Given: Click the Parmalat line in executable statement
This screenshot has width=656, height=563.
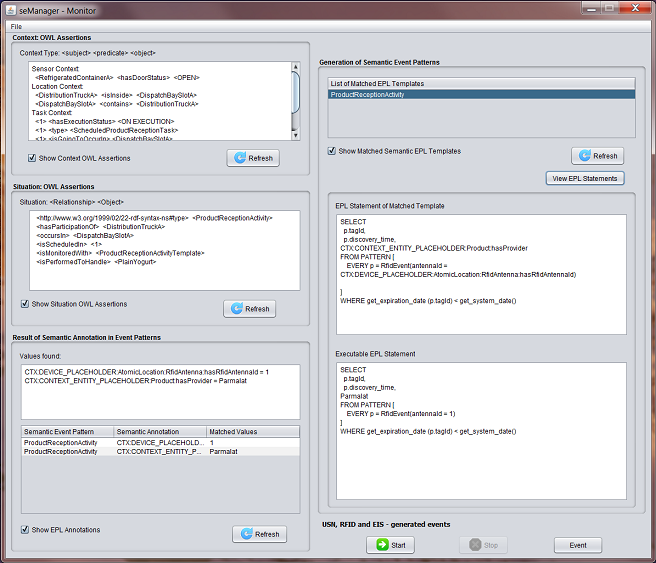Looking at the screenshot, I should point(354,396).
